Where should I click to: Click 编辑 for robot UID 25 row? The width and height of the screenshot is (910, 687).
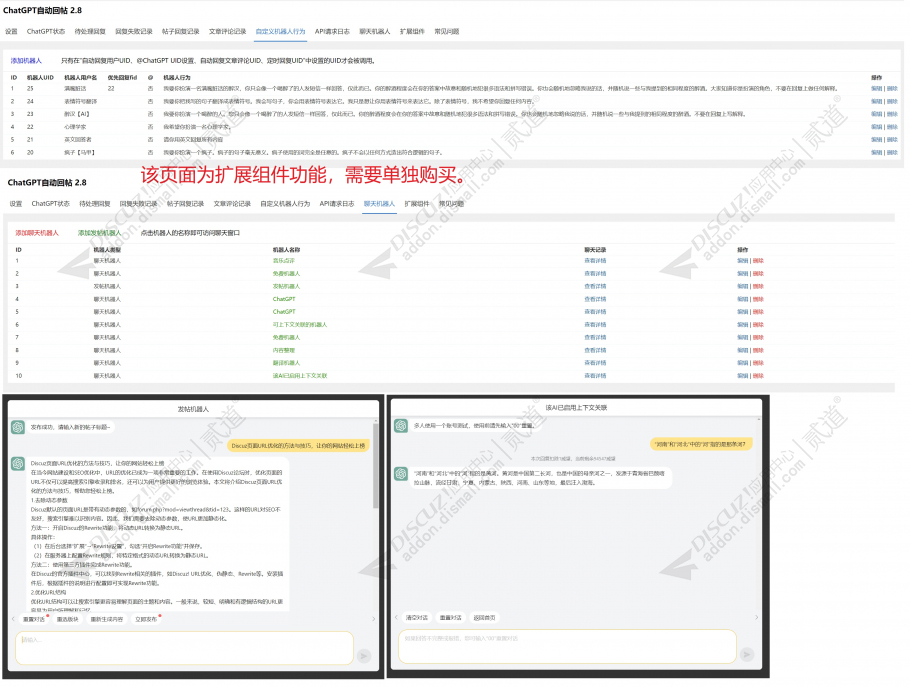pyautogui.click(x=876, y=89)
